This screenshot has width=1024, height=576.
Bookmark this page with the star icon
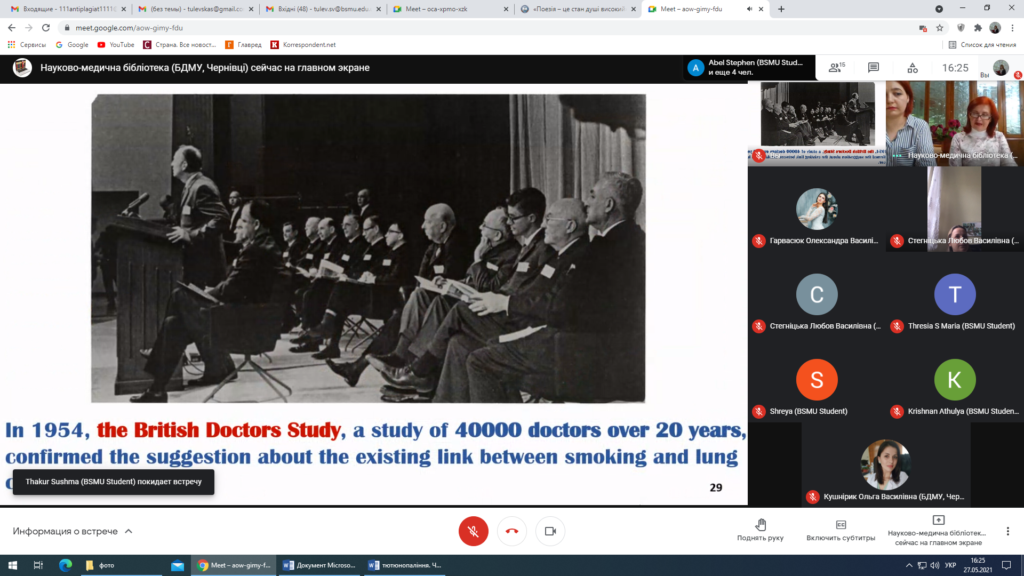(941, 28)
